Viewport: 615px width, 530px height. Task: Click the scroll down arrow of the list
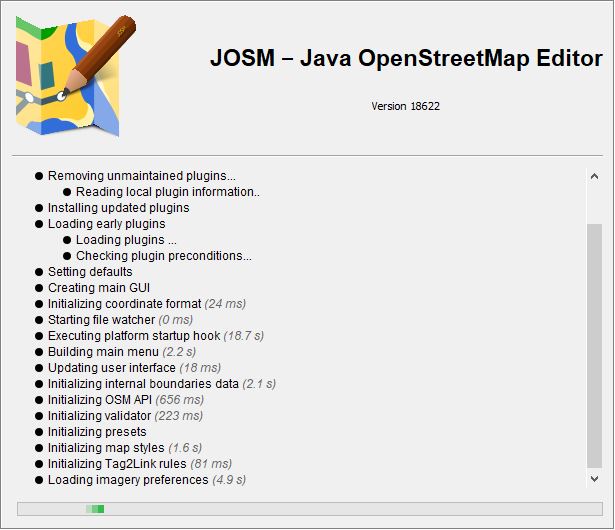[x=594, y=479]
